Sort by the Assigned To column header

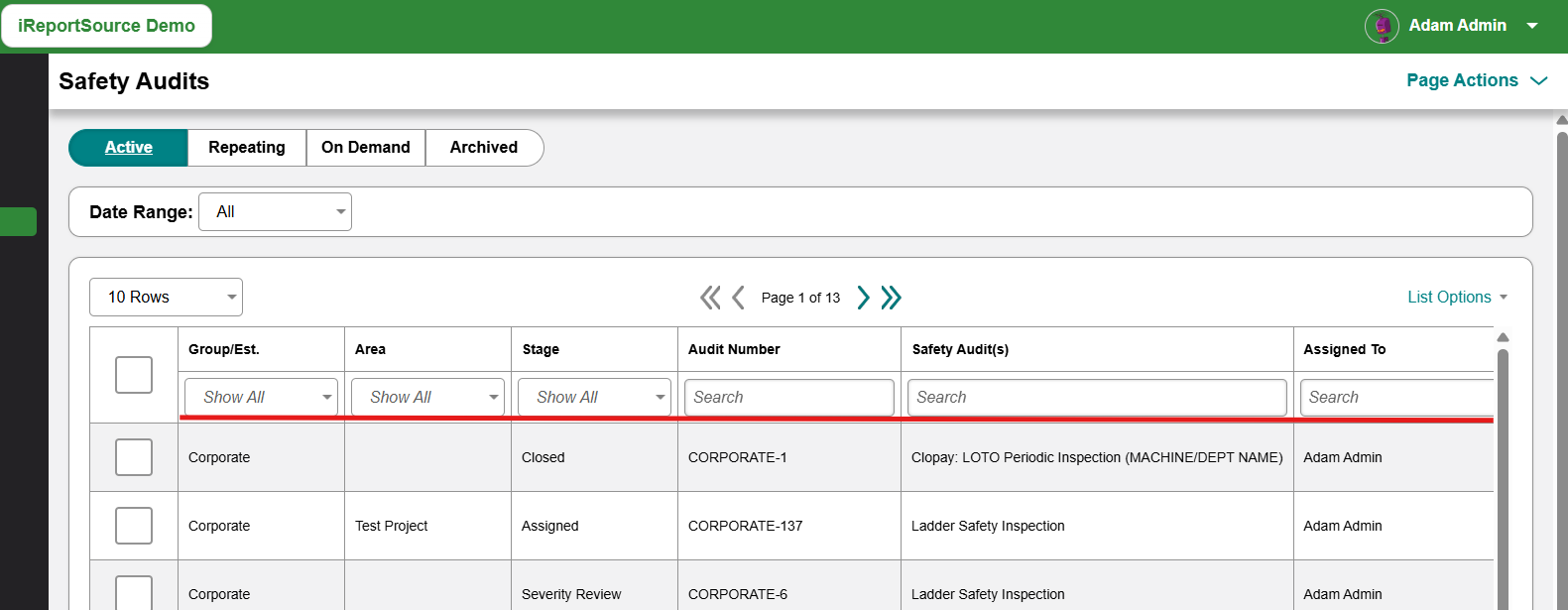(1345, 349)
